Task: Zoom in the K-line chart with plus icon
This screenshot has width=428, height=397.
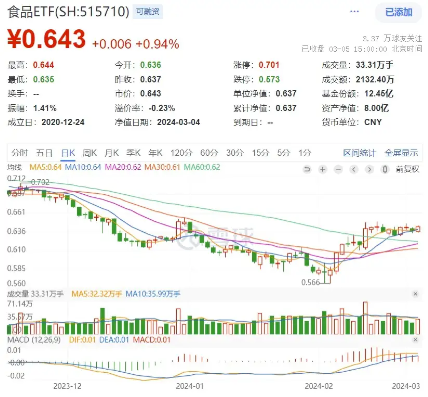Action: pos(322,170)
